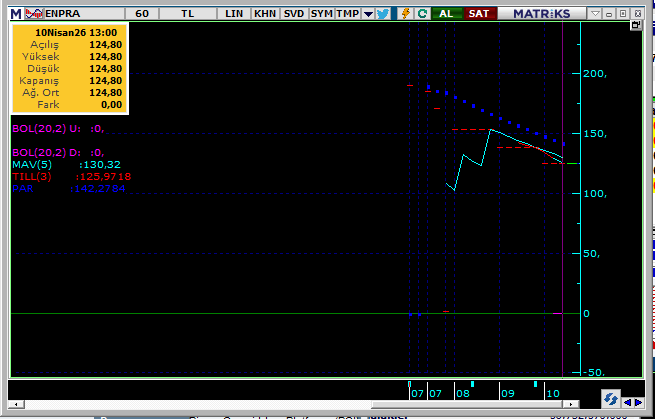Click the lightning bolt icon
This screenshot has width=655, height=419.
pyautogui.click(x=404, y=14)
